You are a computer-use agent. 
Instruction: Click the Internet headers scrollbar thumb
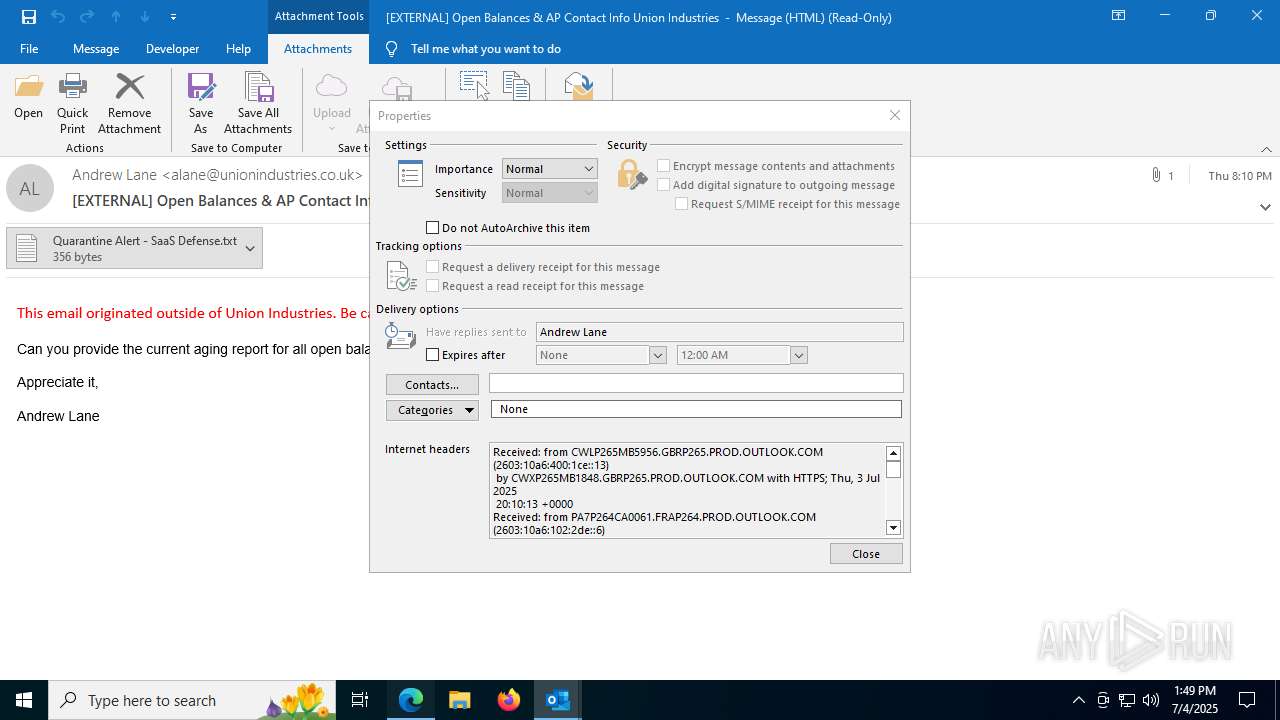pyautogui.click(x=894, y=470)
